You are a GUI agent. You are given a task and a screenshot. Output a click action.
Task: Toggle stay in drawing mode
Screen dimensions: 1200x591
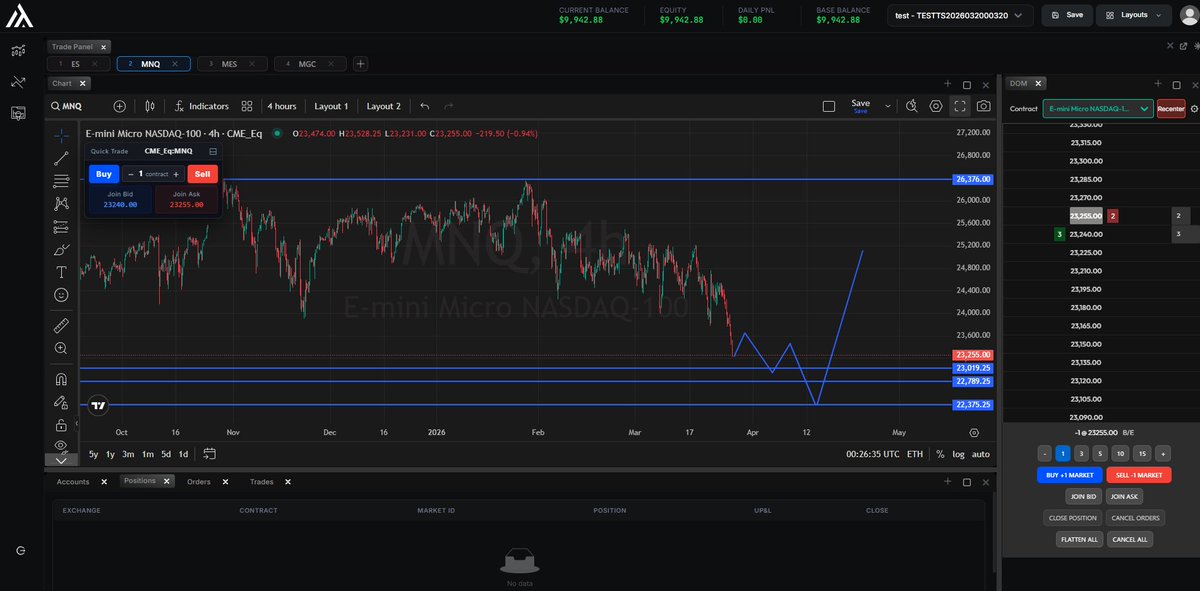[61, 402]
